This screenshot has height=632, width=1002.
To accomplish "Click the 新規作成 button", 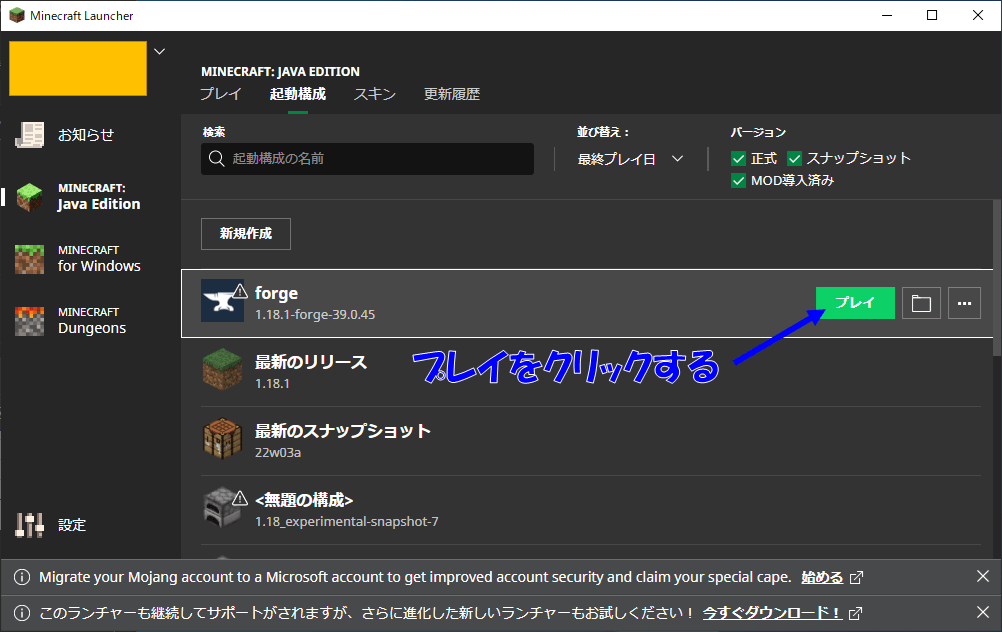I will [x=246, y=234].
